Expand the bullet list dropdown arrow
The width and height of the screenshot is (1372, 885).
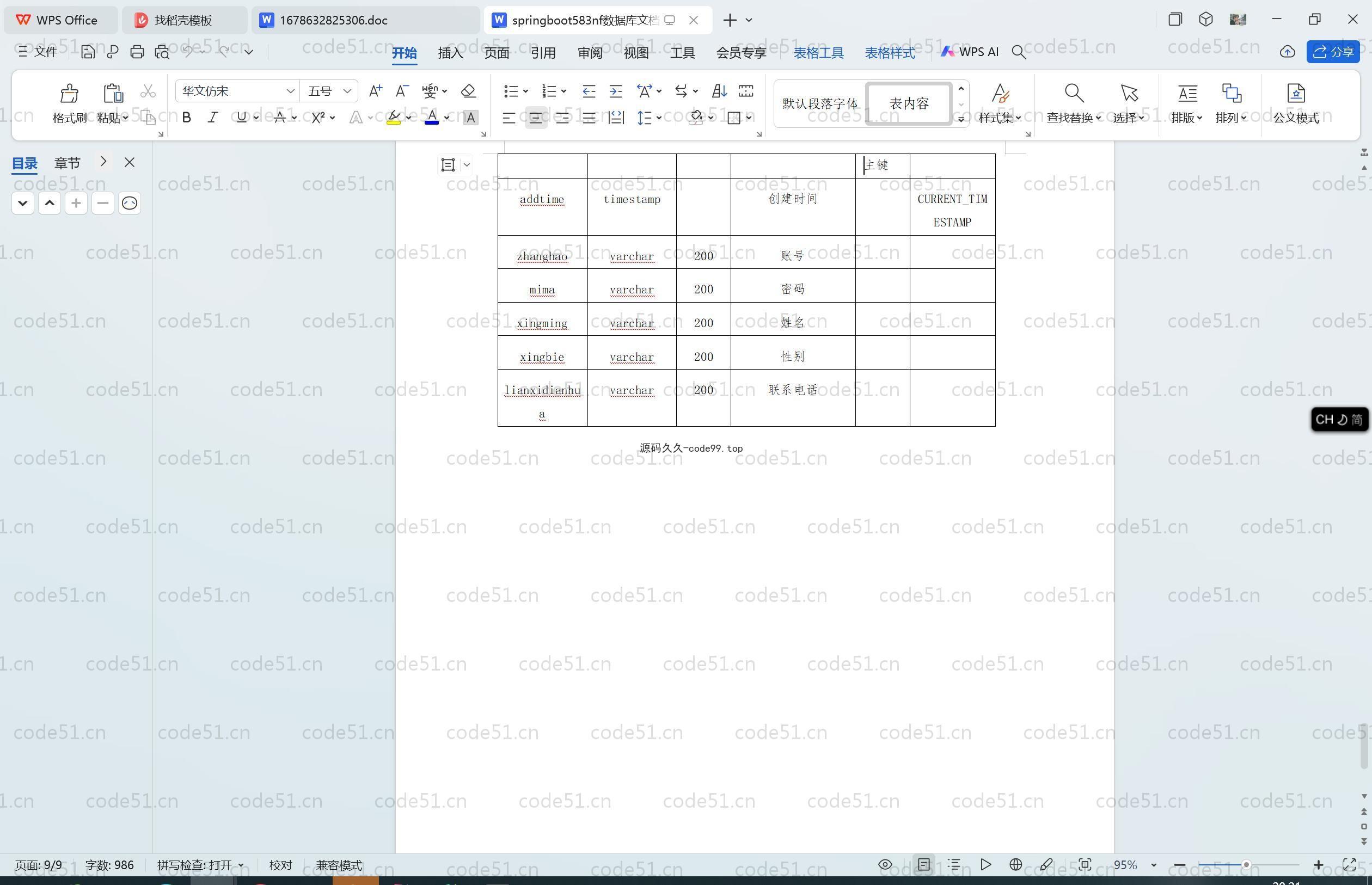click(526, 91)
